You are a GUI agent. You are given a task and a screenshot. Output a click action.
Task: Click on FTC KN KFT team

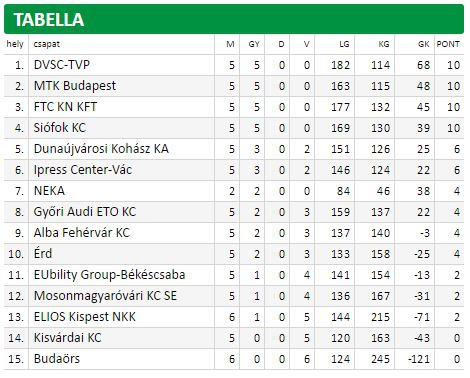click(x=65, y=107)
